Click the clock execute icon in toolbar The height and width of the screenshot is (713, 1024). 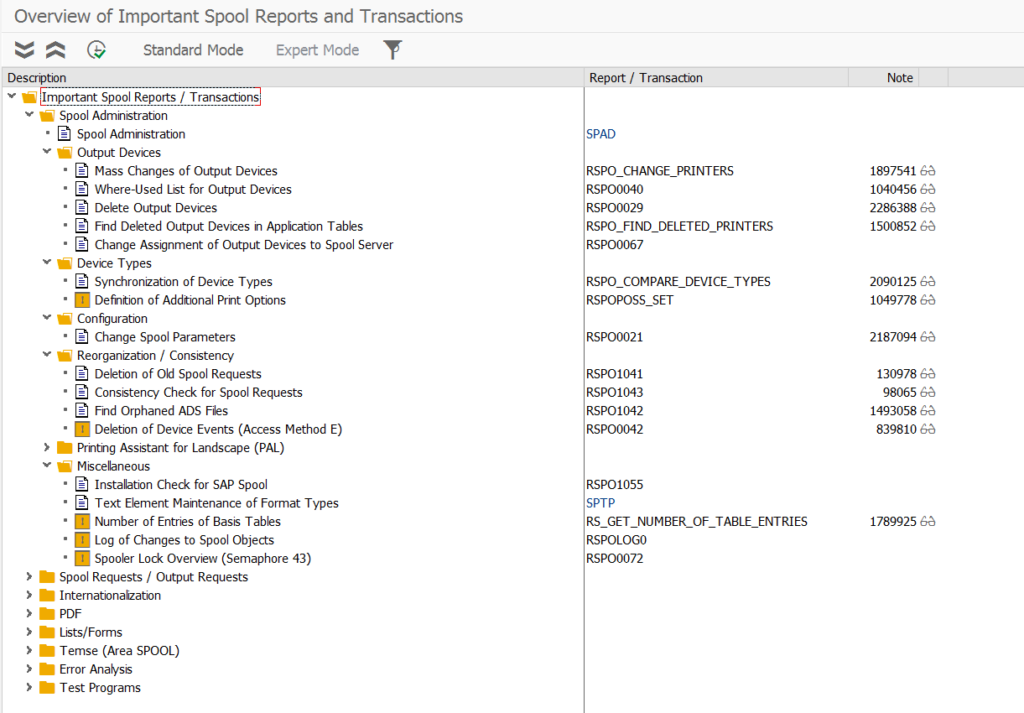tap(97, 50)
